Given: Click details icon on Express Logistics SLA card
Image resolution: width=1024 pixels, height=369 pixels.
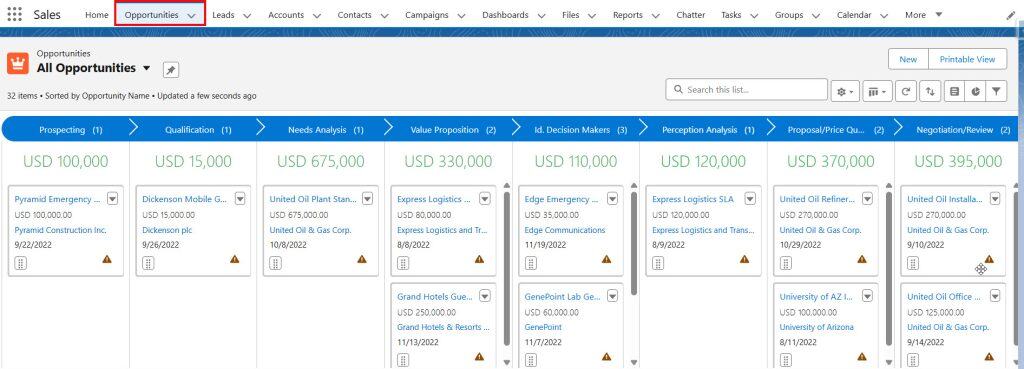Looking at the screenshot, I should pyautogui.click(x=658, y=263).
